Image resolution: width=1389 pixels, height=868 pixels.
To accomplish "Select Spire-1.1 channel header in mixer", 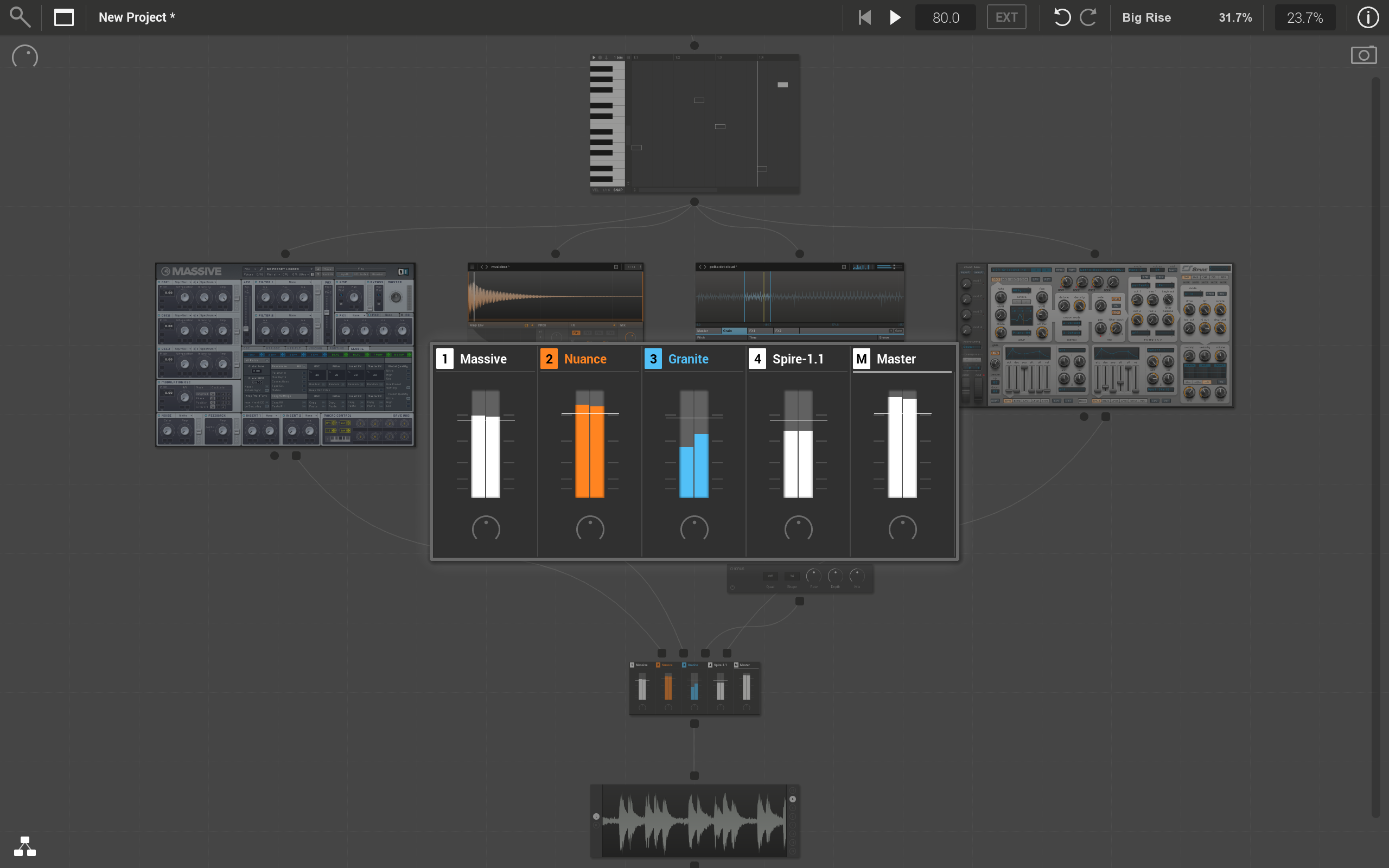I will [798, 359].
